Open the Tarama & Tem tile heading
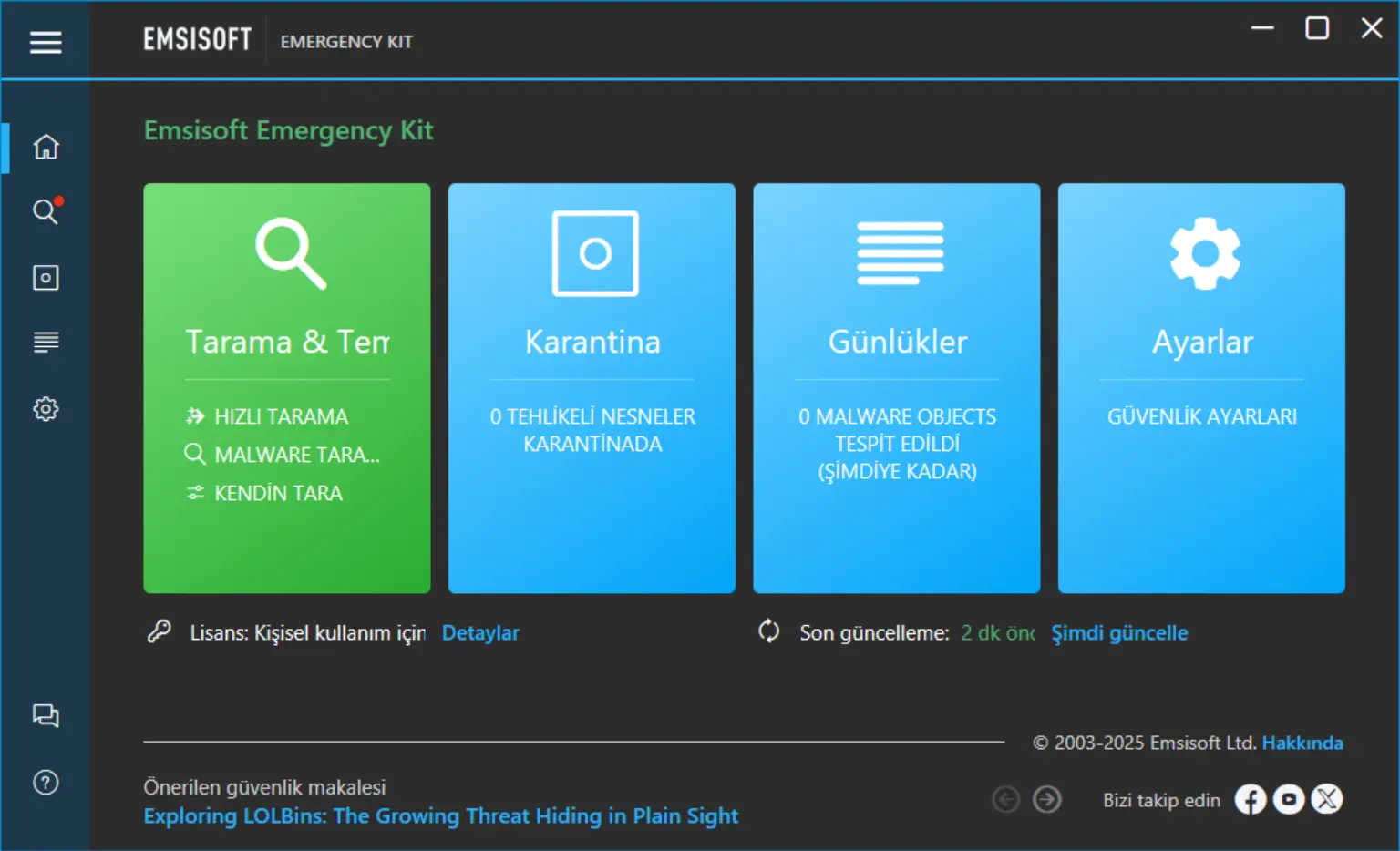 287,342
